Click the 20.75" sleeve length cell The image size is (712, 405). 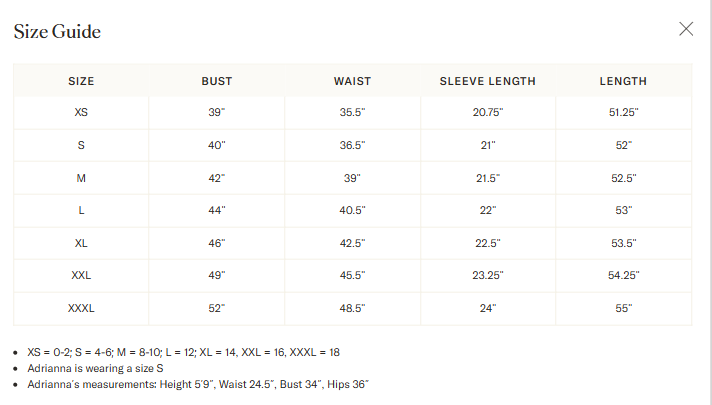487,113
